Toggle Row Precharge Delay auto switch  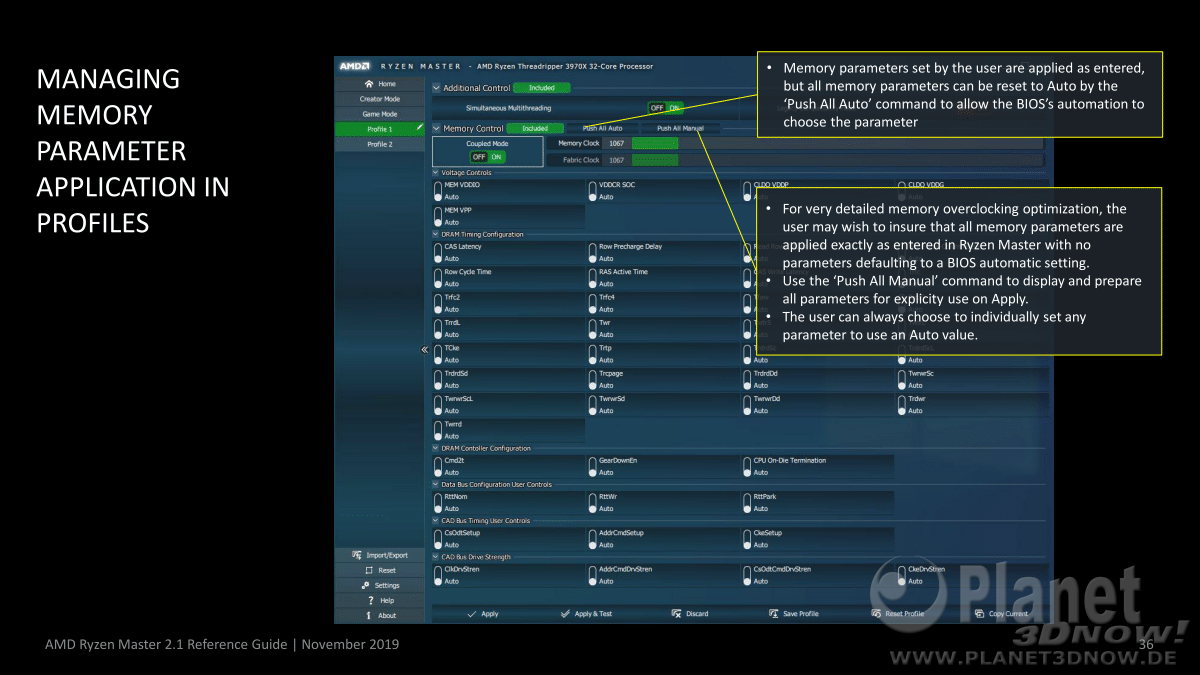(x=593, y=252)
